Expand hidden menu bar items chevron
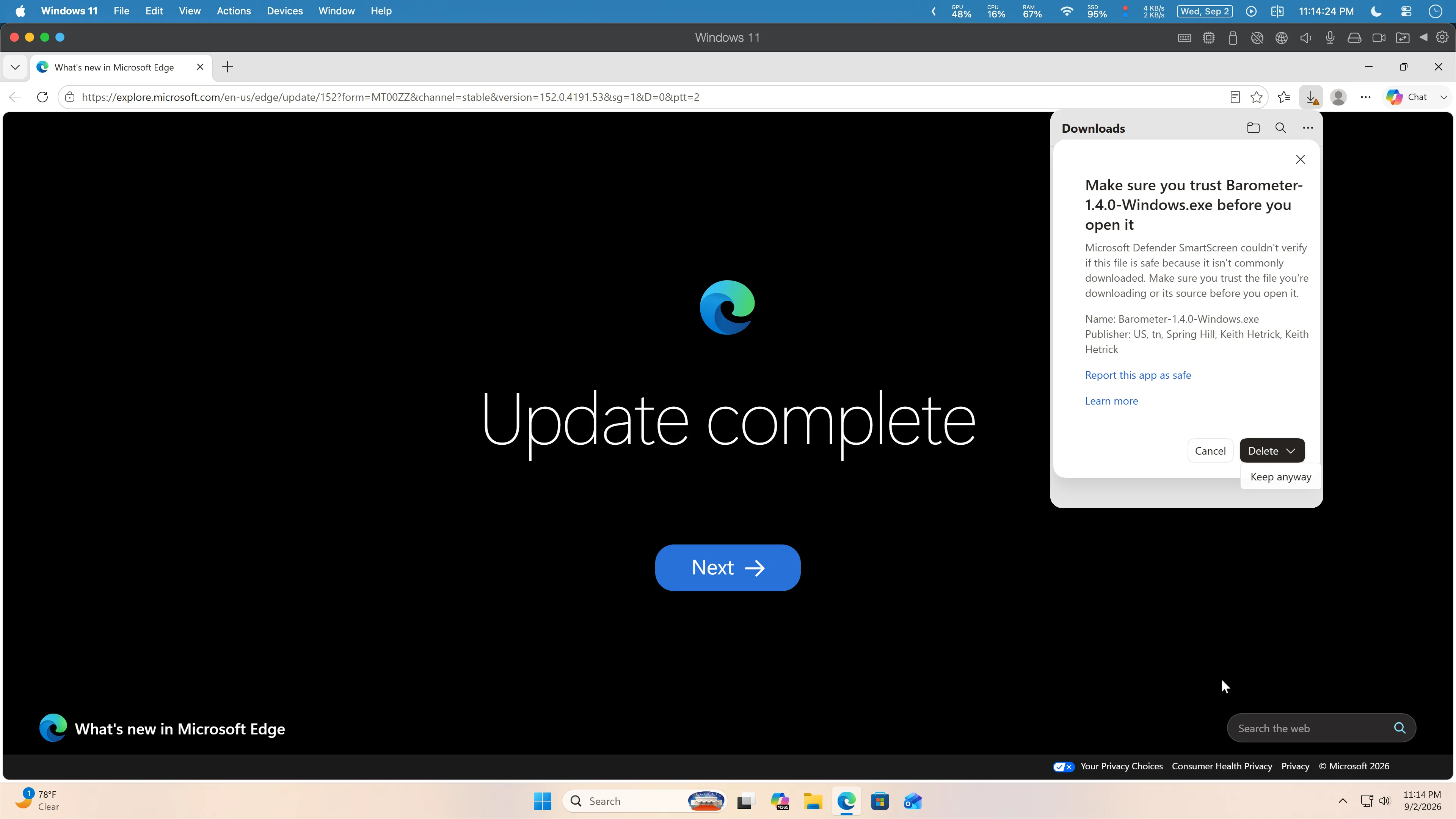Screen dimensions: 1456x819 point(934,11)
